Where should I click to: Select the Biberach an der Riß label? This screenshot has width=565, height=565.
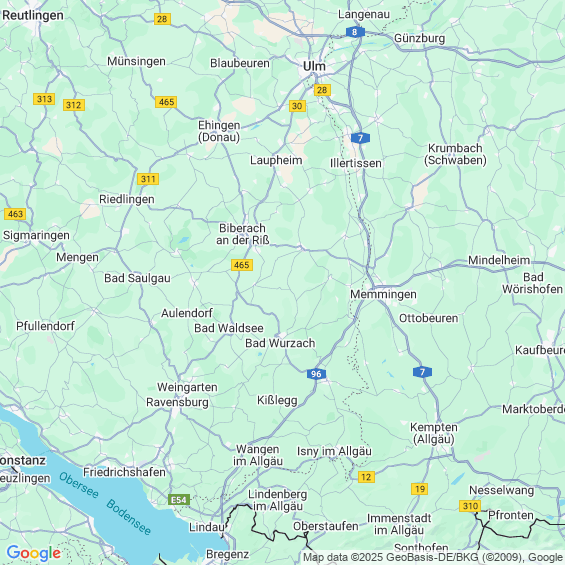243,234
